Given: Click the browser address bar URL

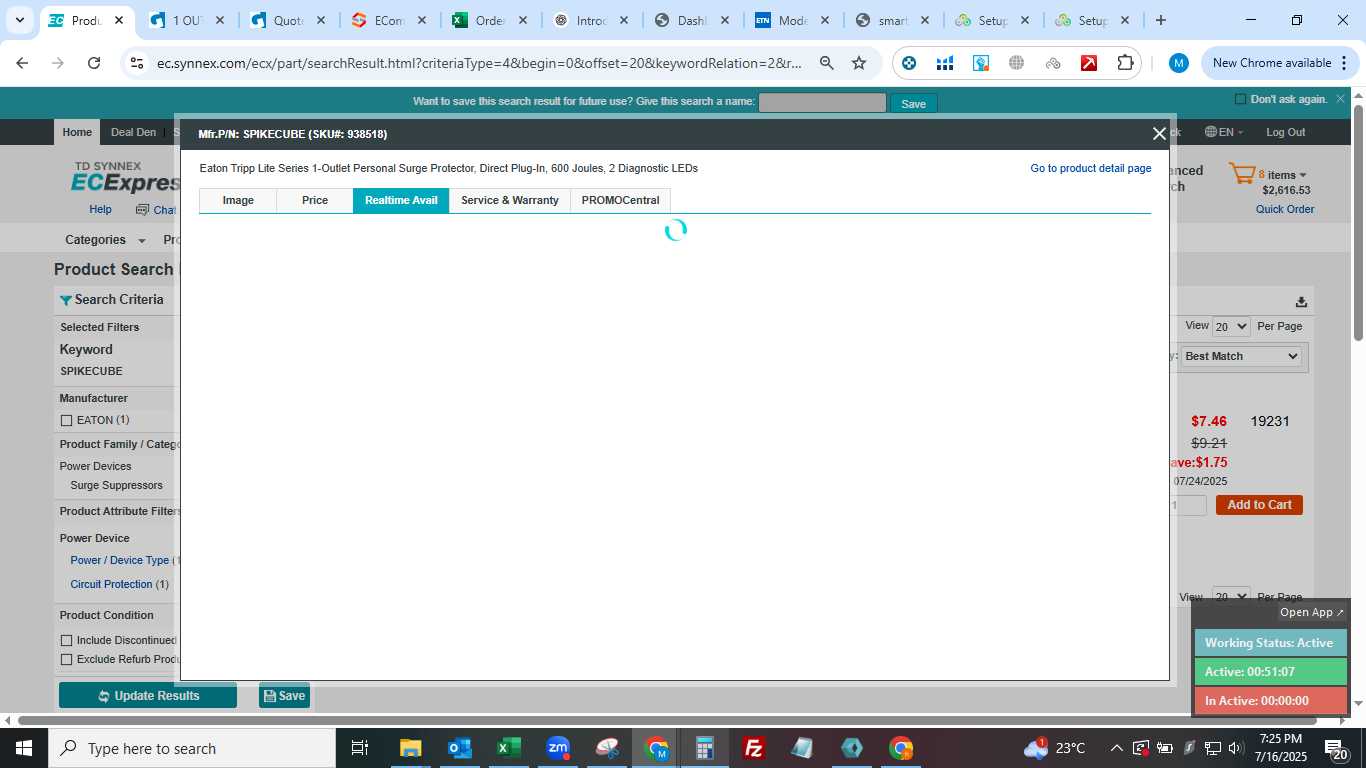Looking at the screenshot, I should coord(479,63).
